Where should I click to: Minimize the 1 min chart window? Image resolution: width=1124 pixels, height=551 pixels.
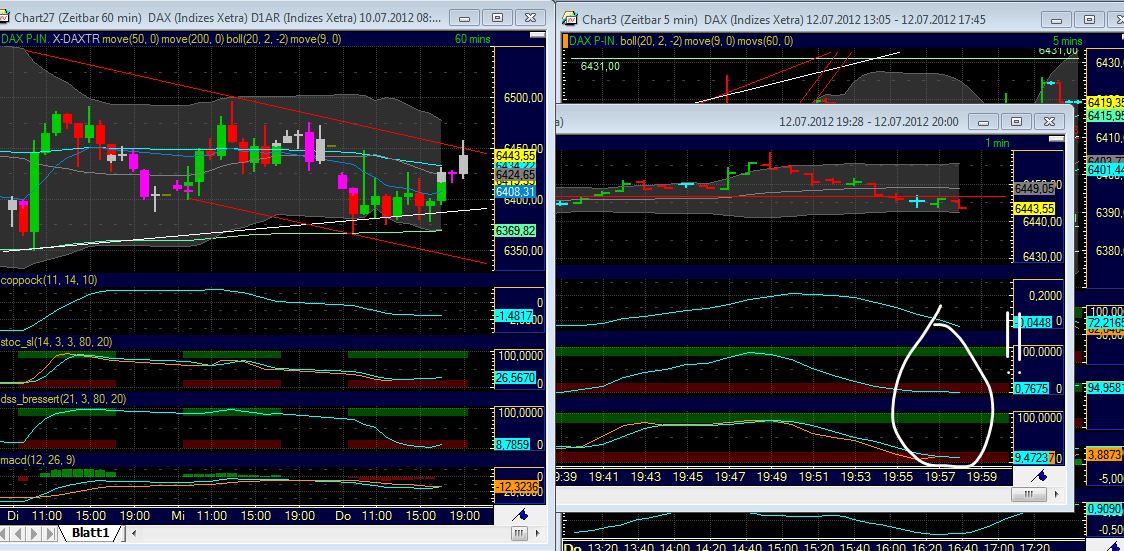[x=984, y=121]
